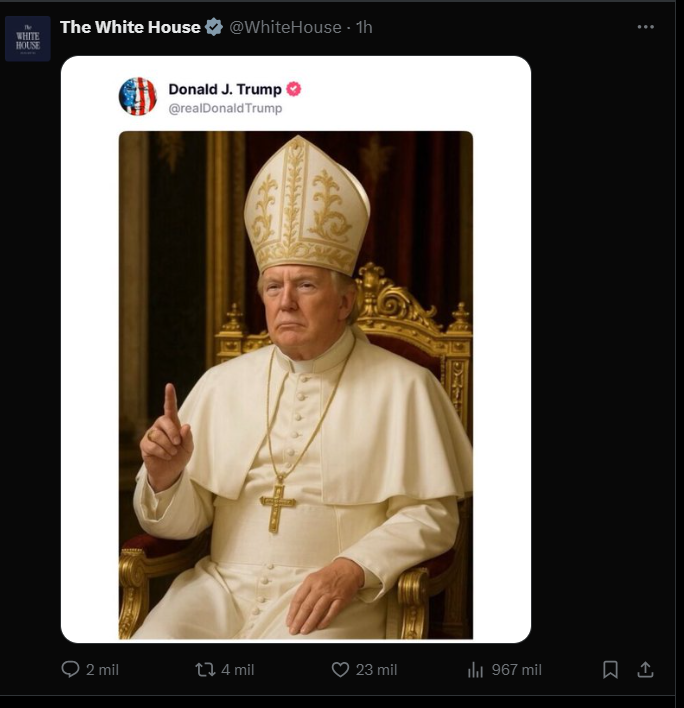The height and width of the screenshot is (708, 684).
Task: Expand the embedded image in the post
Action: point(295,385)
